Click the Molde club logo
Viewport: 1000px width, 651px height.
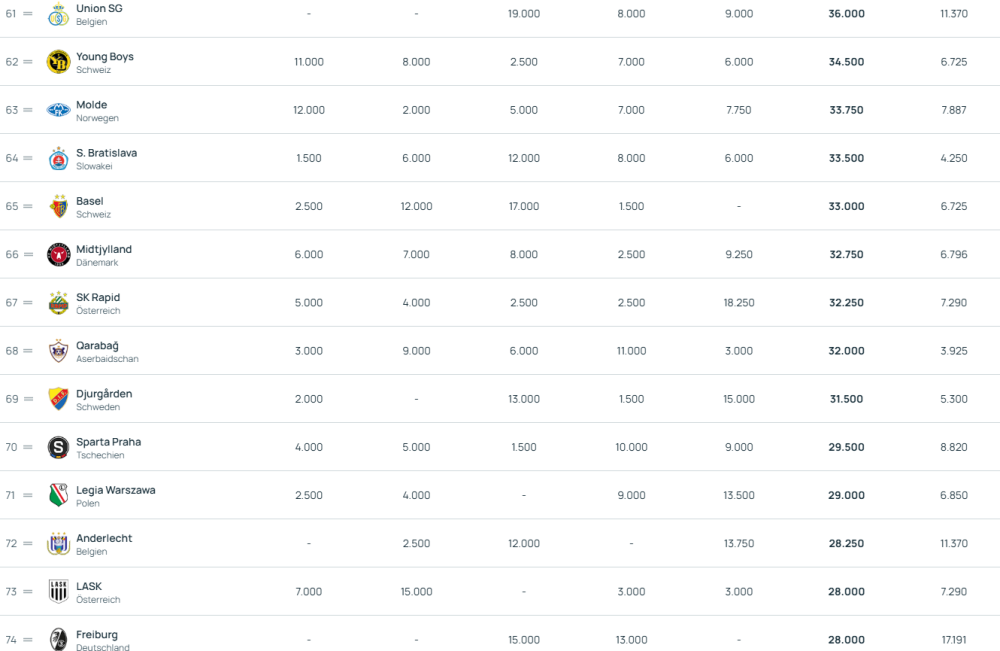click(58, 110)
